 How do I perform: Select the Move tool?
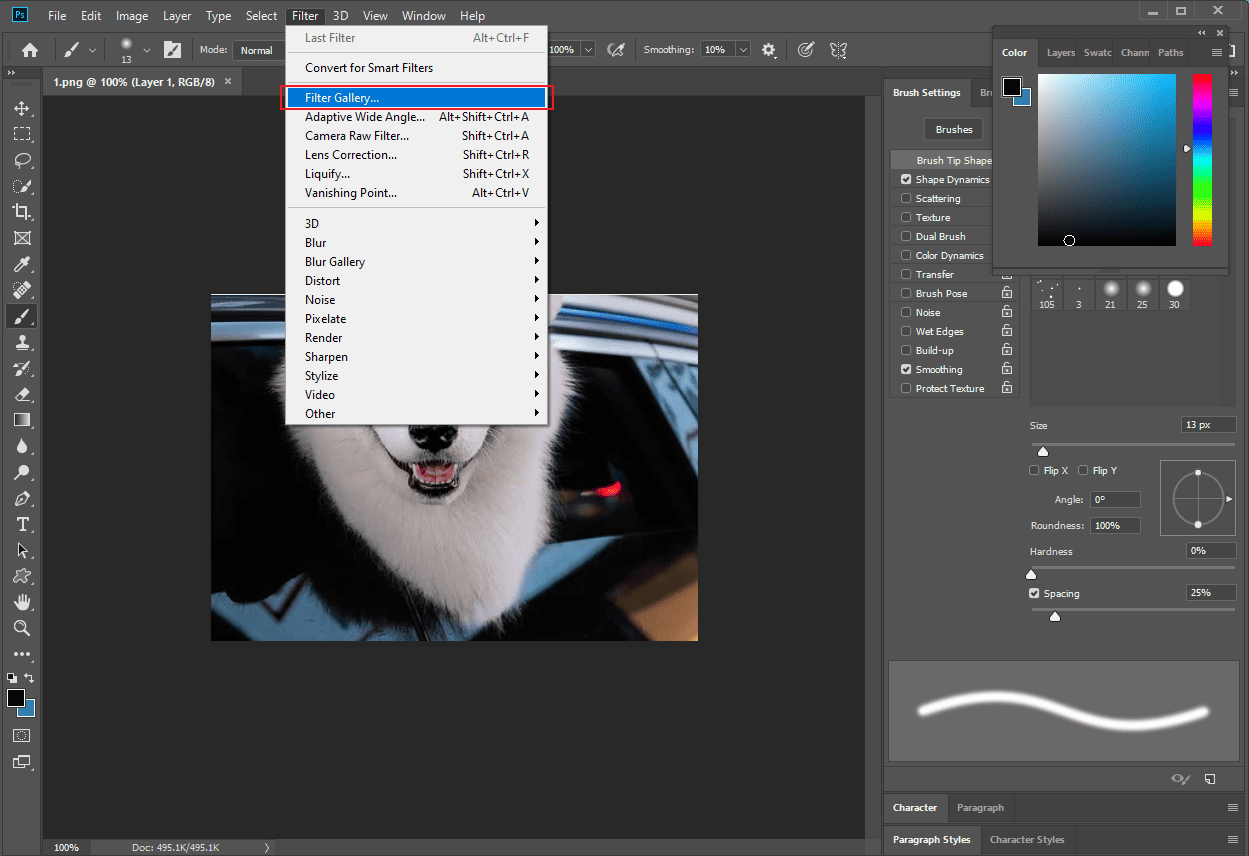(22, 108)
